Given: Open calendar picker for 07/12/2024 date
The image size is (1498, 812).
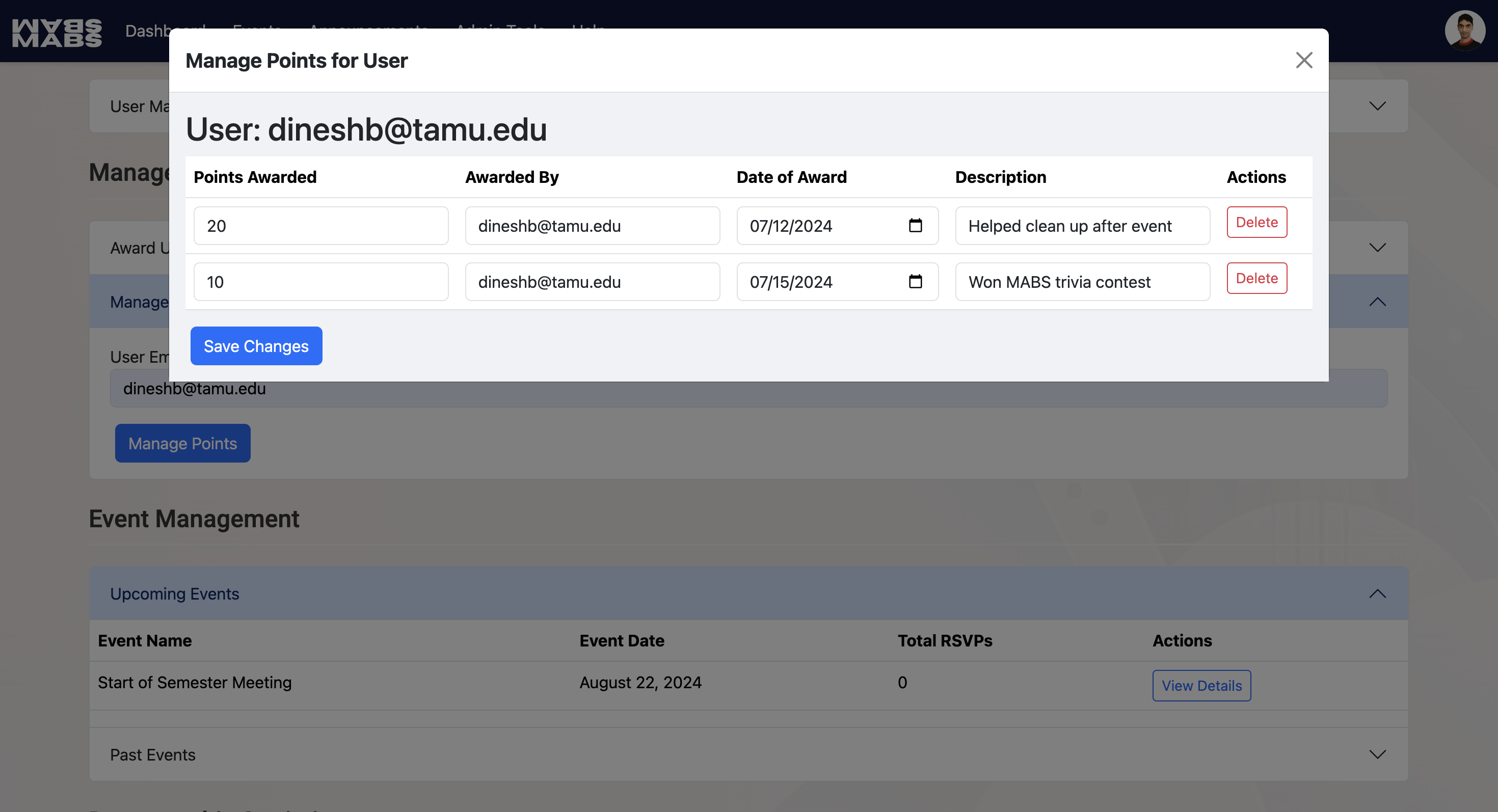Looking at the screenshot, I should tap(915, 226).
